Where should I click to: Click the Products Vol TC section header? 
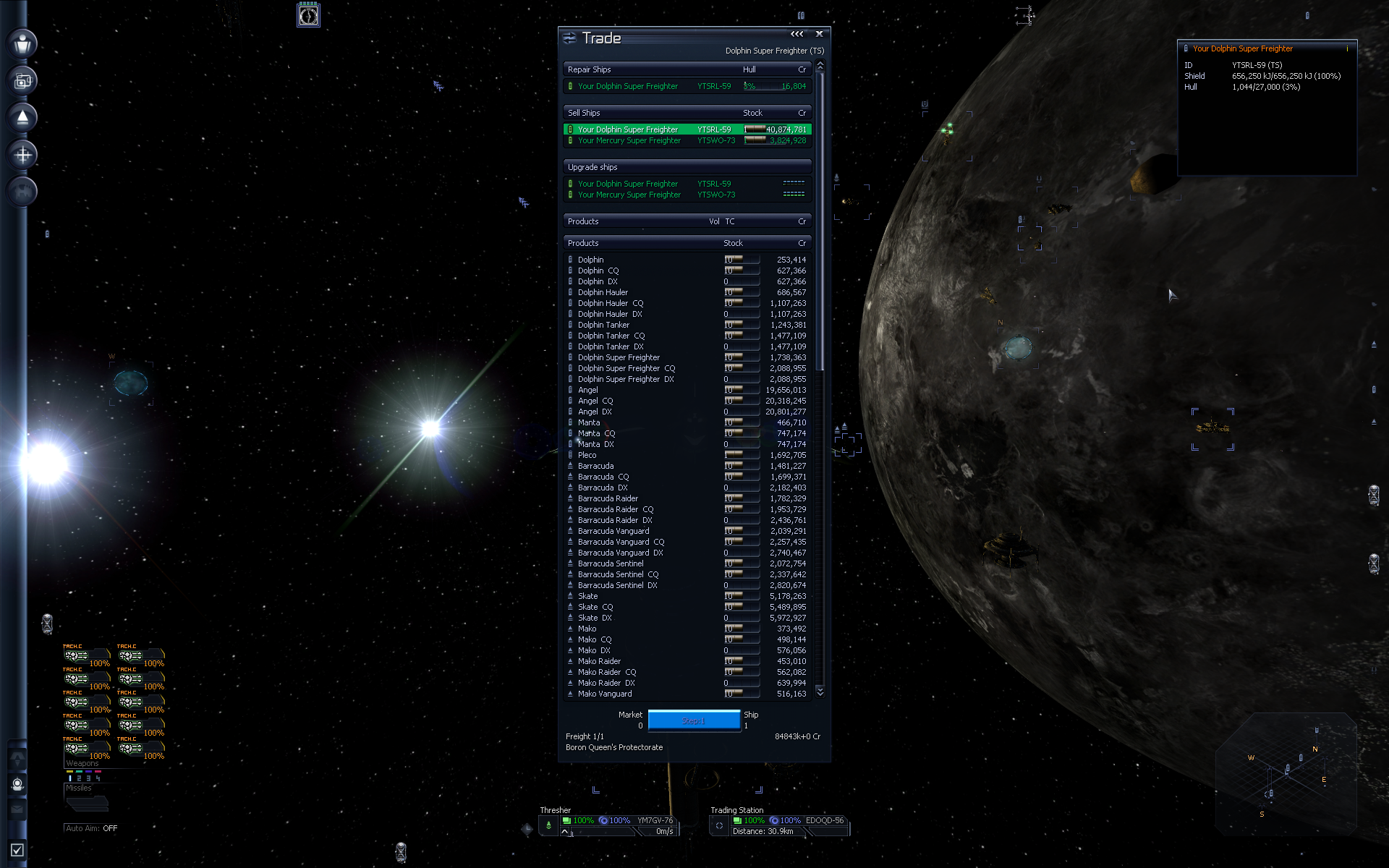point(687,221)
